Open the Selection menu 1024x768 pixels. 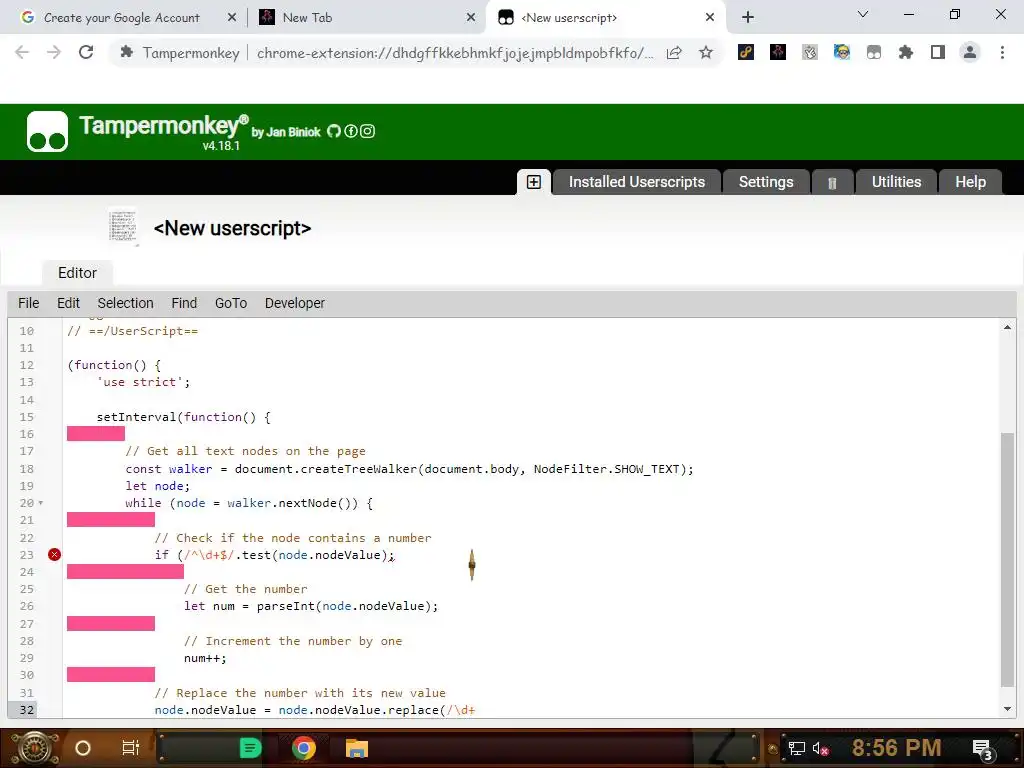125,303
